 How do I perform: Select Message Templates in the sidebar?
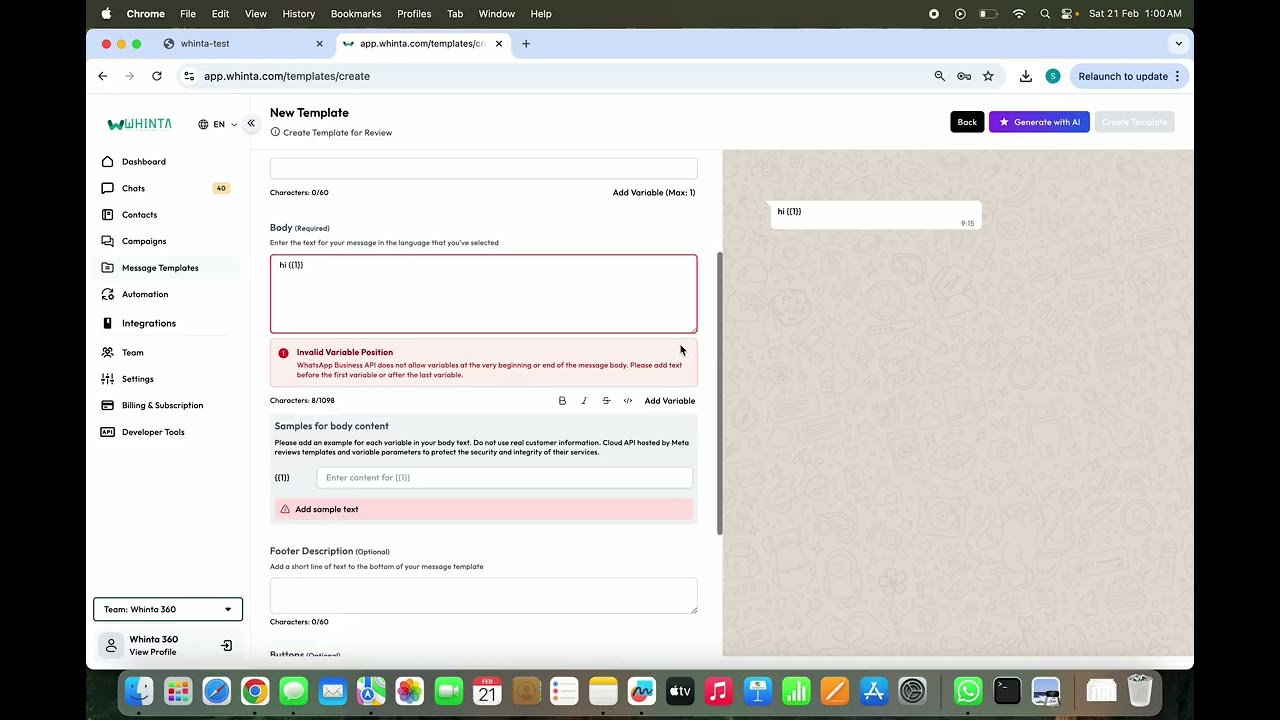click(x=160, y=268)
